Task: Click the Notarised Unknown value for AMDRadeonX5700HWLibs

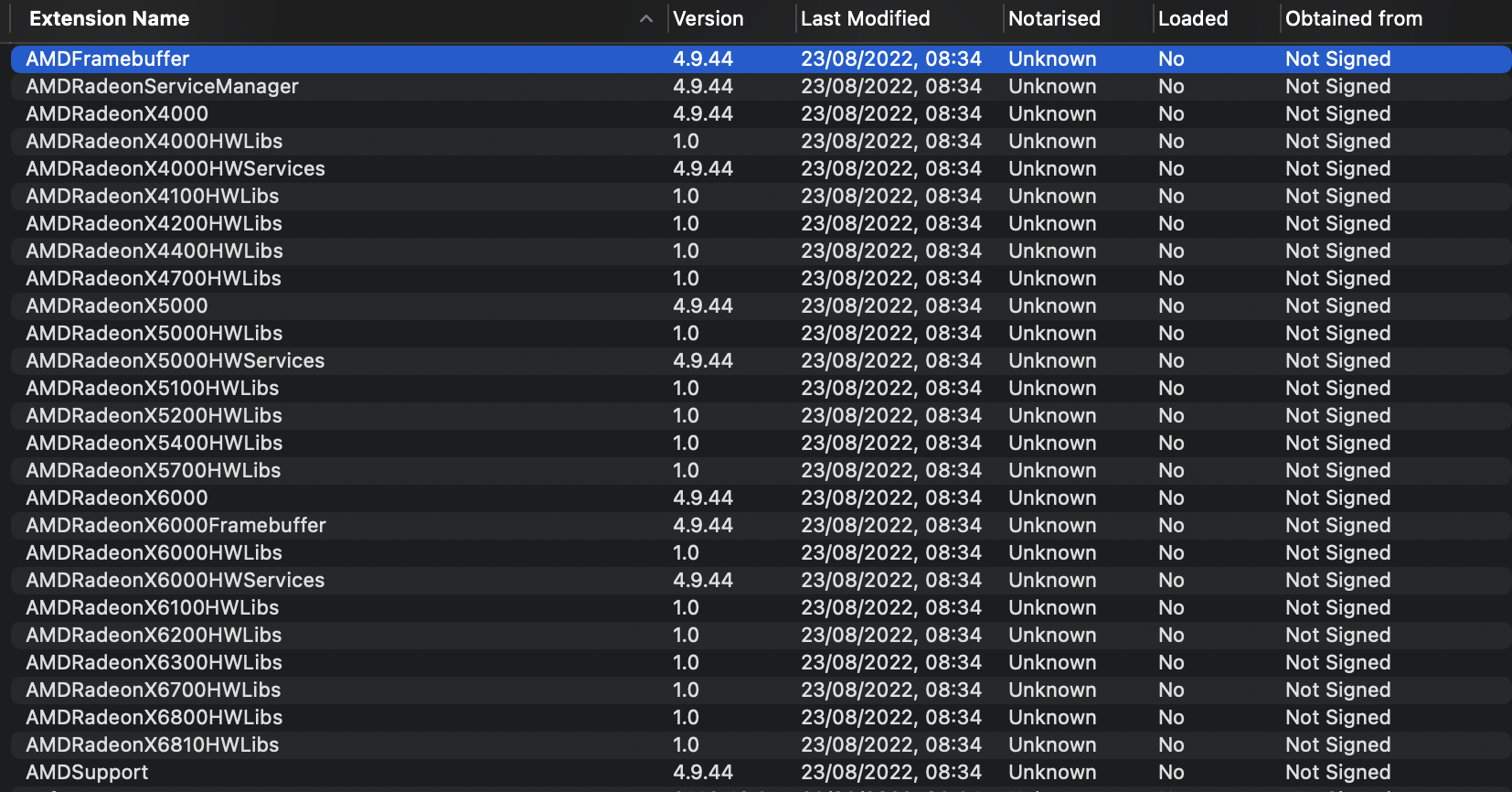Action: [1052, 470]
